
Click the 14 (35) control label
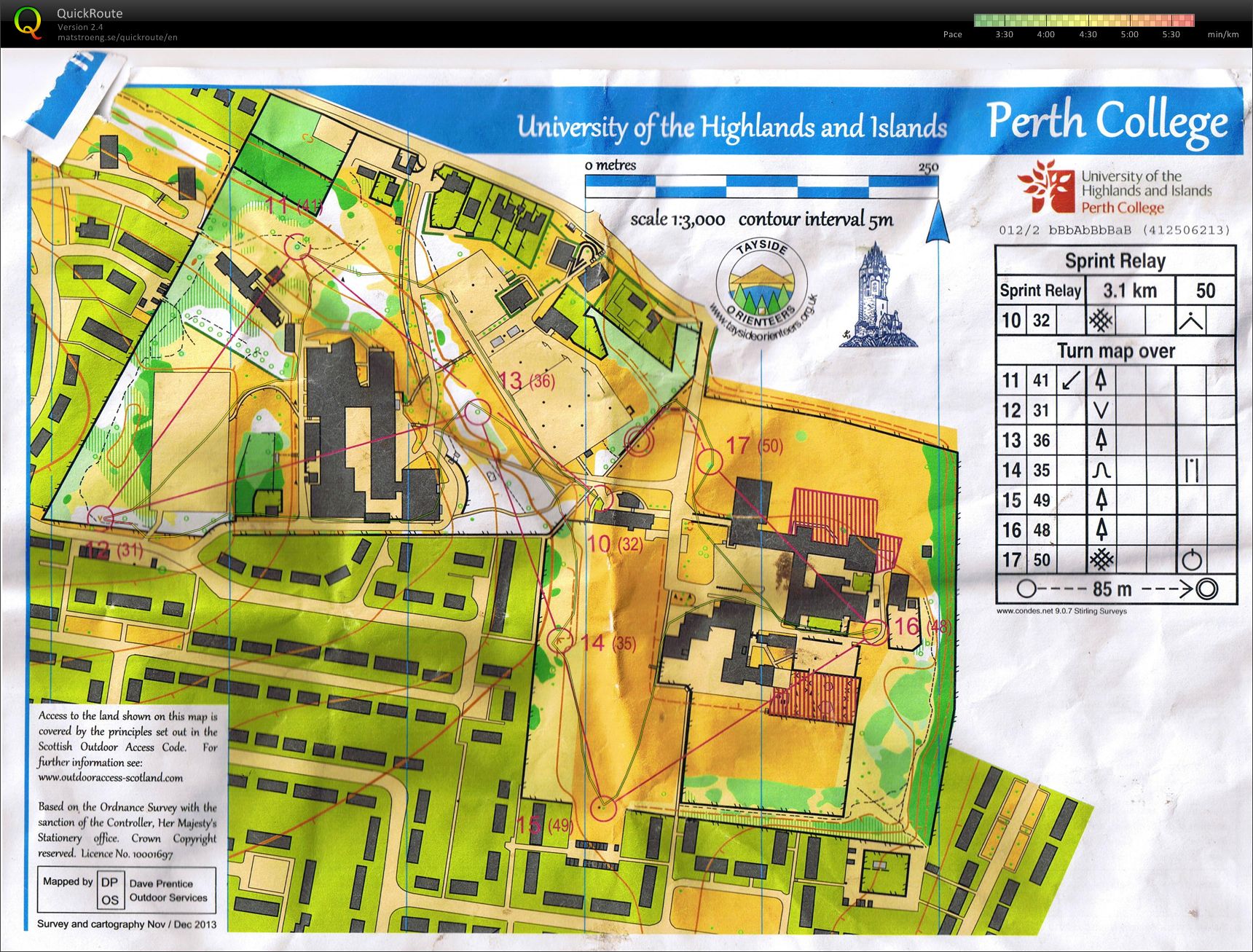[x=608, y=642]
